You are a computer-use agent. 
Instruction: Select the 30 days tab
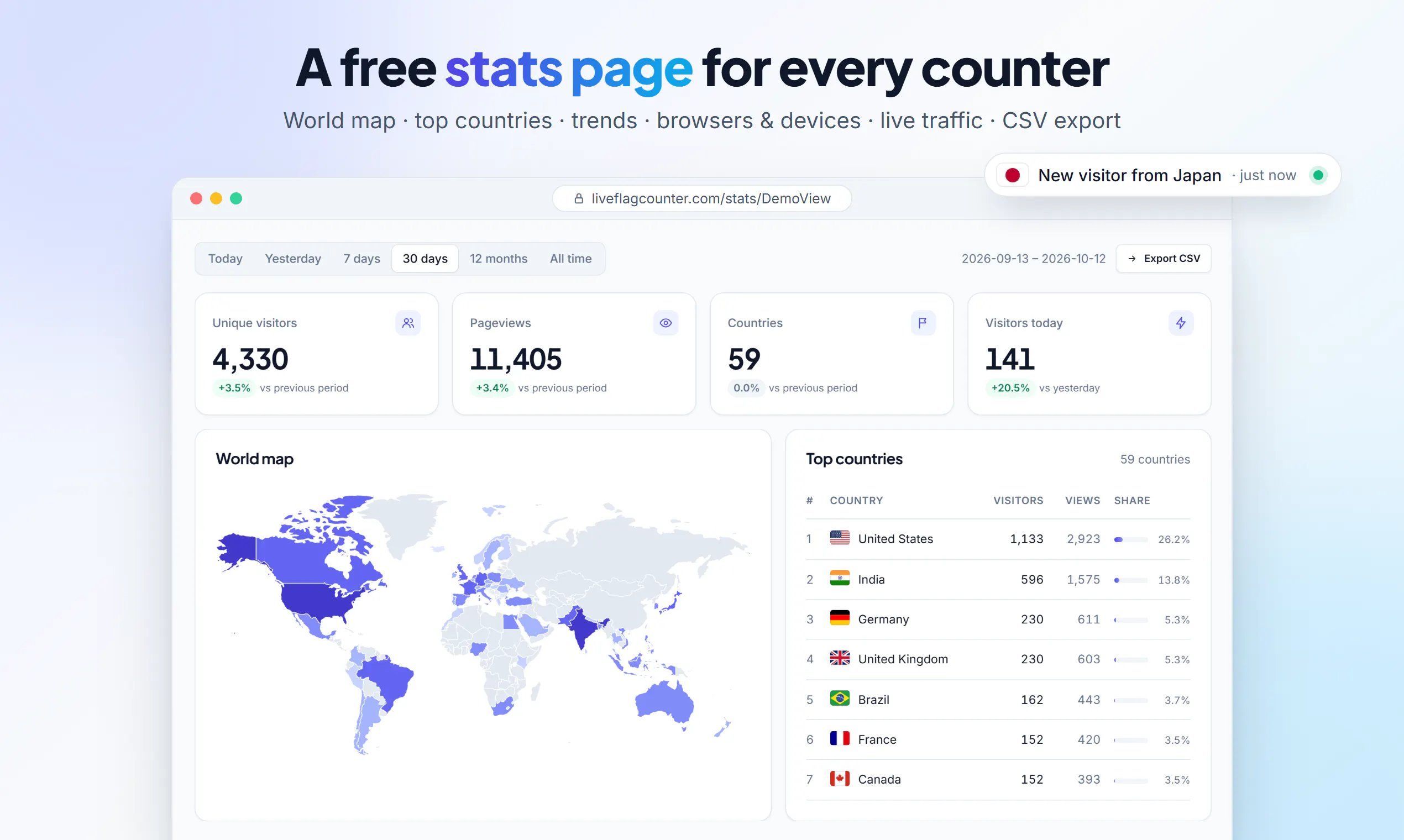pyautogui.click(x=425, y=259)
